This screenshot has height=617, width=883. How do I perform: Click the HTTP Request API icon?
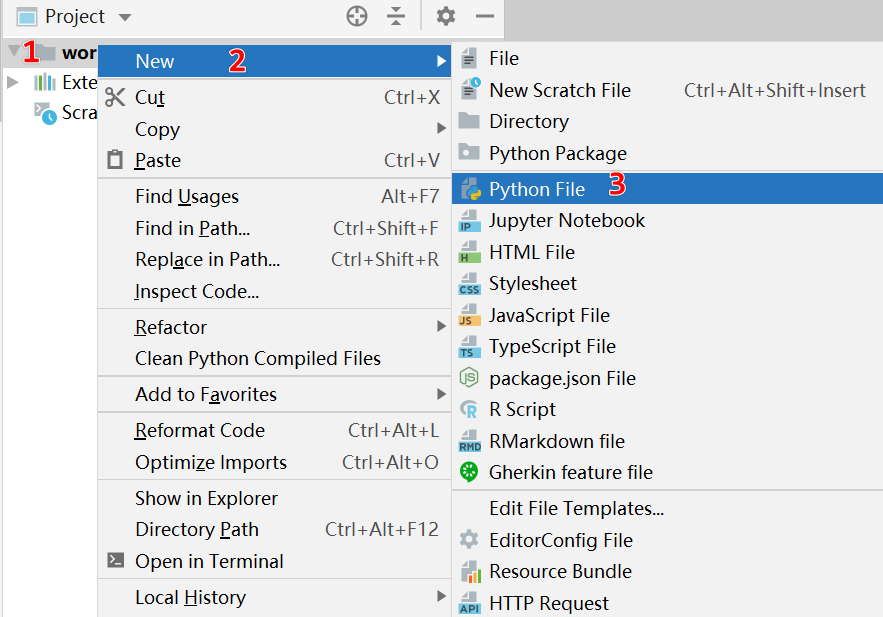(469, 603)
